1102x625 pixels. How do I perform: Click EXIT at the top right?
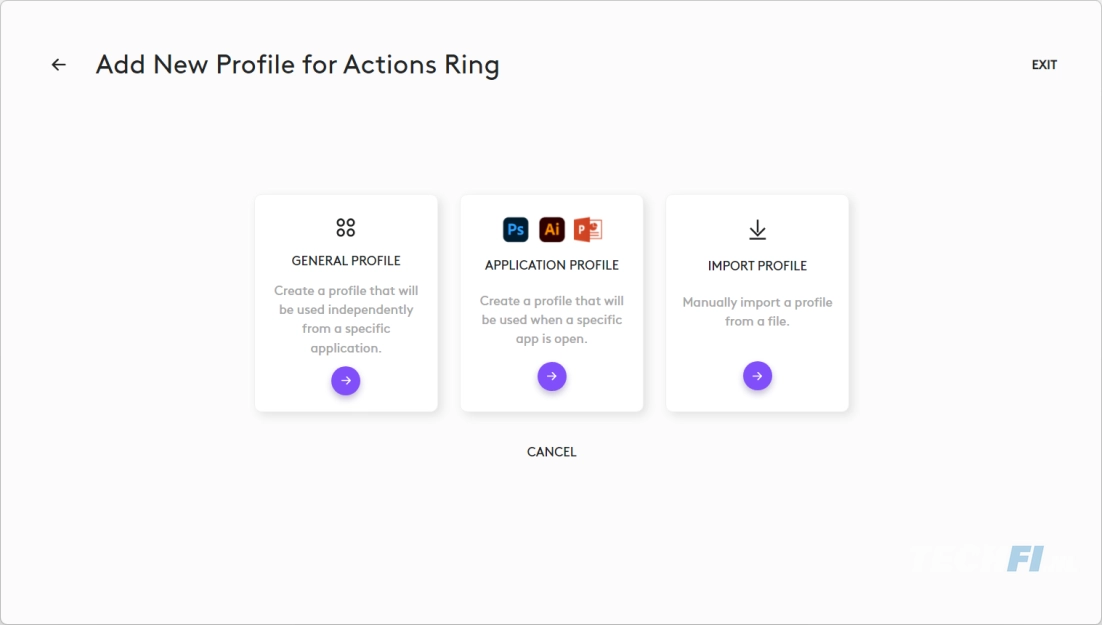(x=1044, y=65)
